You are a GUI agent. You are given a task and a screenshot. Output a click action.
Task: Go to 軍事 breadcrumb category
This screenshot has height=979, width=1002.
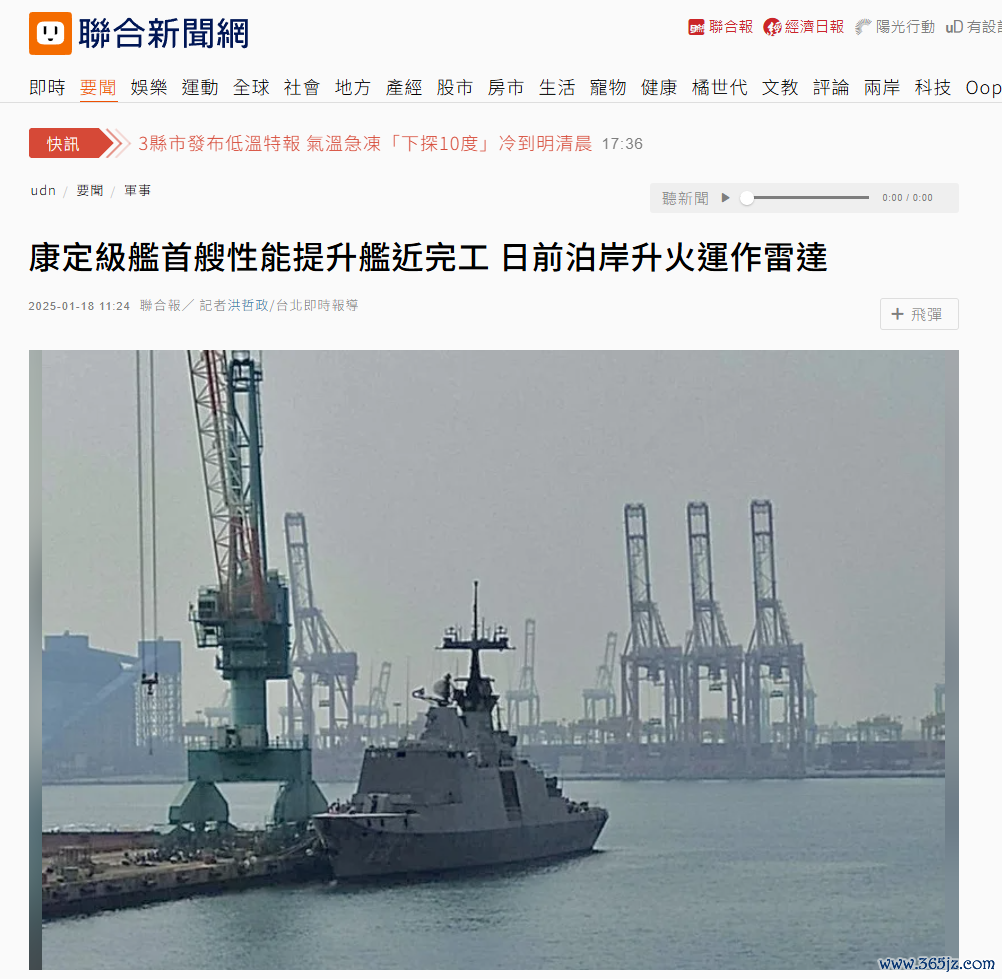pos(137,190)
